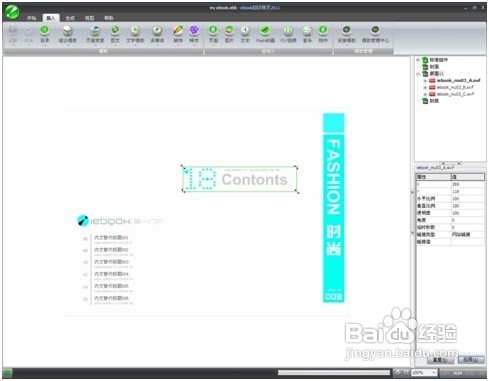Viewport: 489px width, 381px height.
Task: Click the 属性 column header
Action: click(x=433, y=177)
